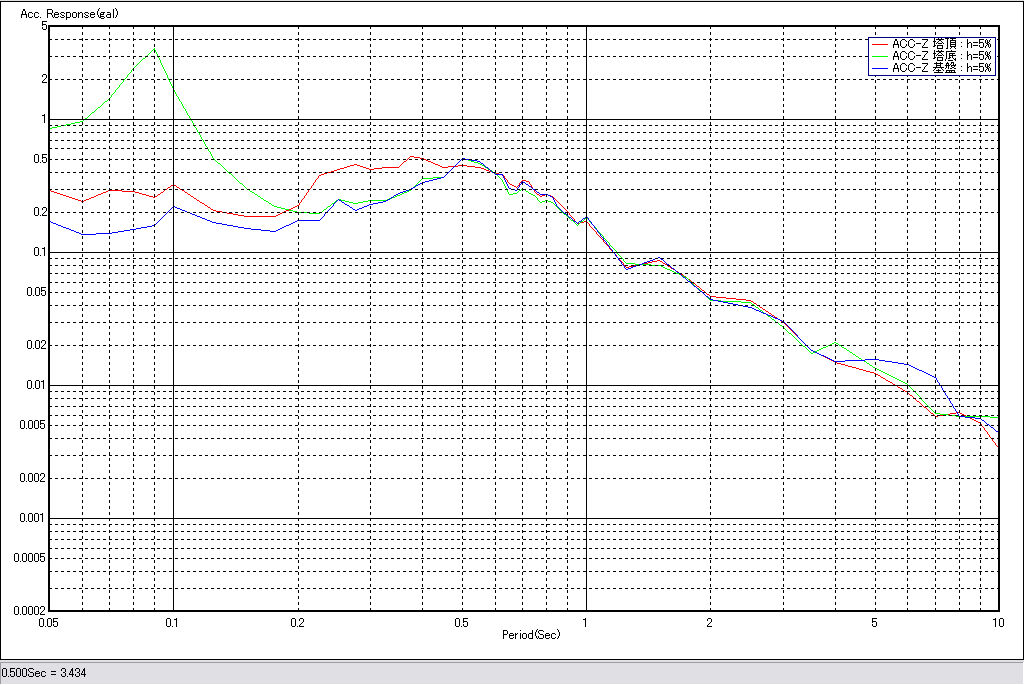
Task: Click the status bar reading 0.500Sec = 3.434
Action: click(44, 673)
